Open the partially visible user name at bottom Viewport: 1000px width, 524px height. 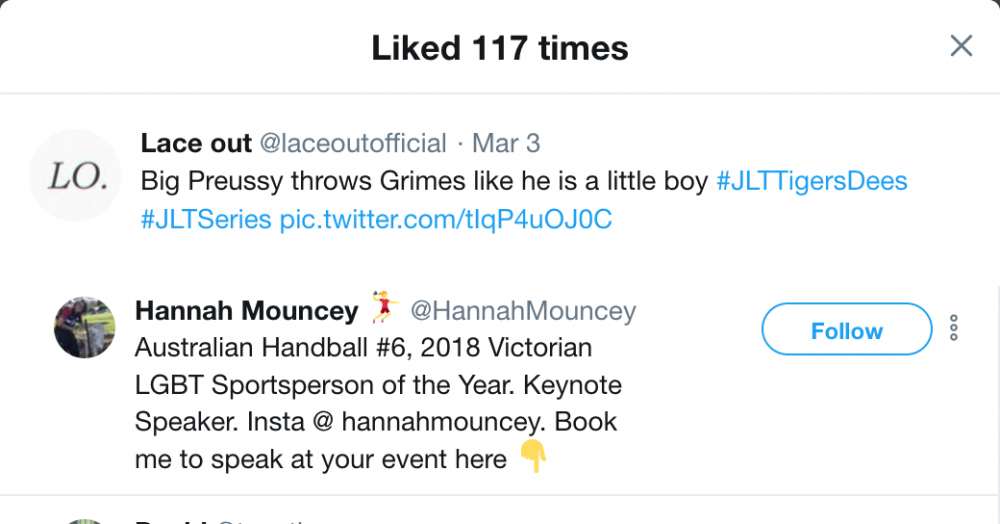click(x=170, y=520)
